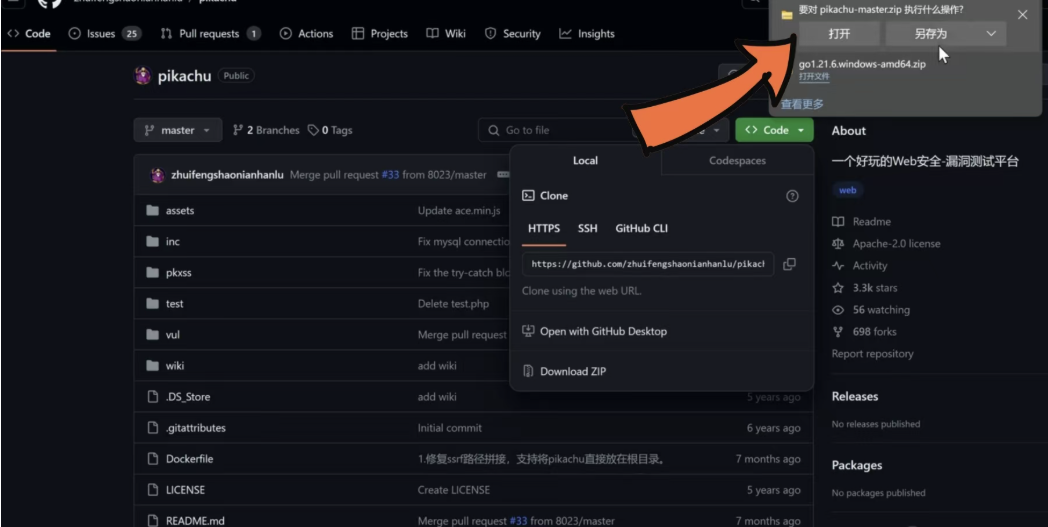This screenshot has height=527, width=1048.
Task: View the 2 Branches link
Action: (x=266, y=130)
